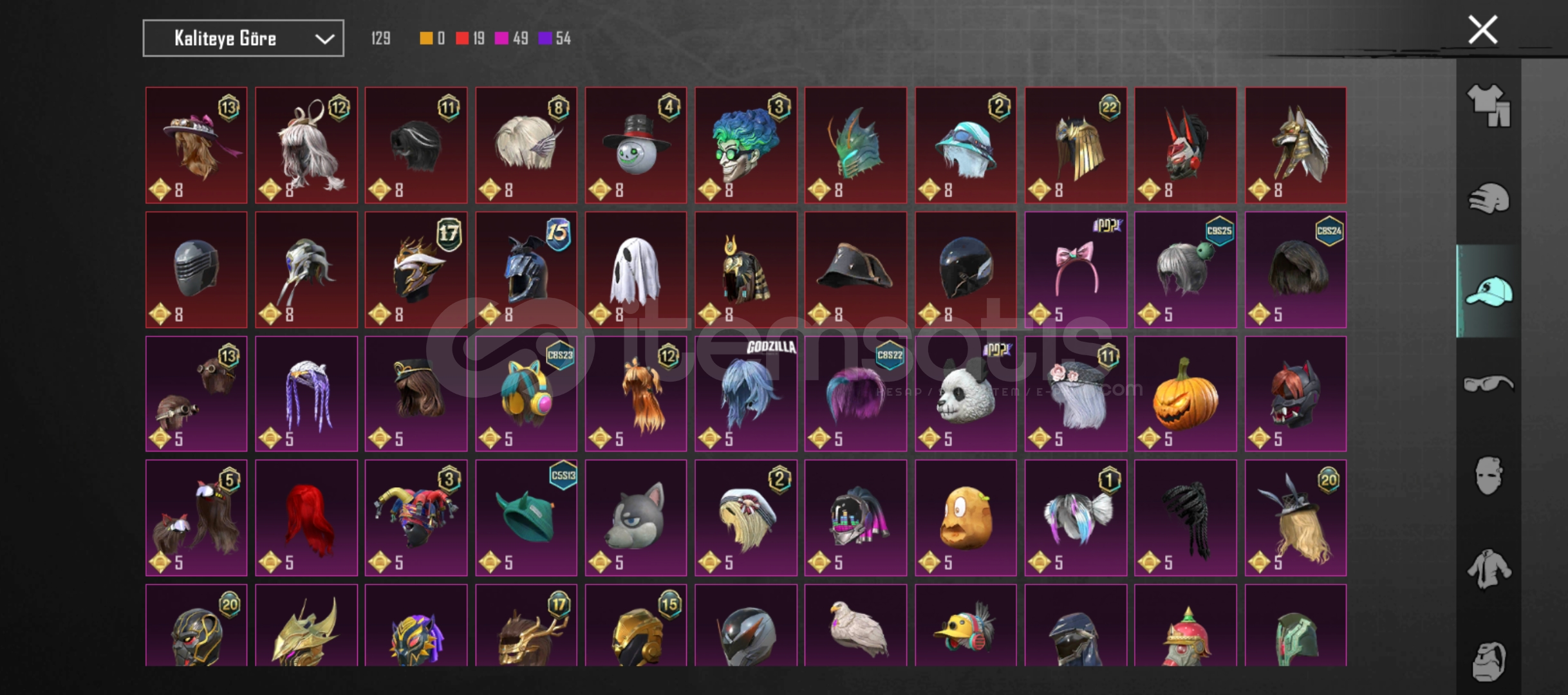Open the face mask category icon
This screenshot has height=695, width=1568.
pyautogui.click(x=1489, y=476)
